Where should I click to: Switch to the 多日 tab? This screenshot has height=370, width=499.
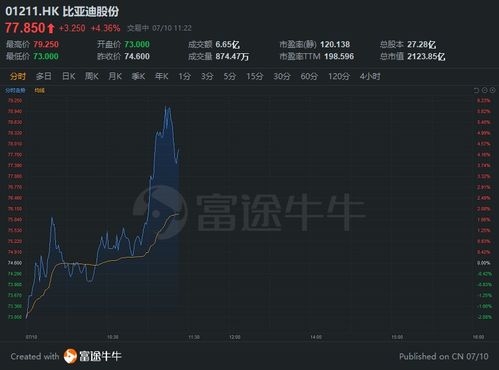pos(44,76)
